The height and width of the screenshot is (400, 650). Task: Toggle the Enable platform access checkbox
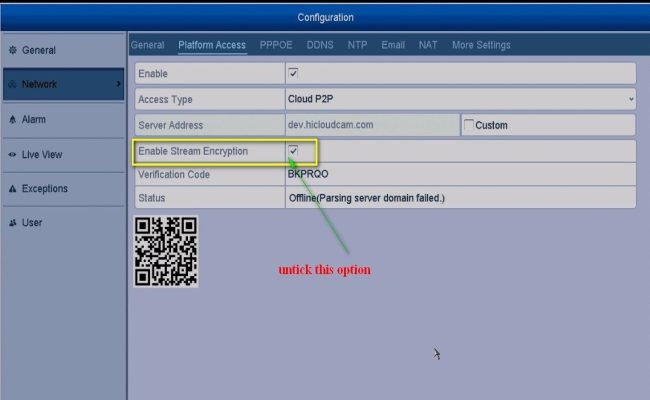[x=293, y=74]
